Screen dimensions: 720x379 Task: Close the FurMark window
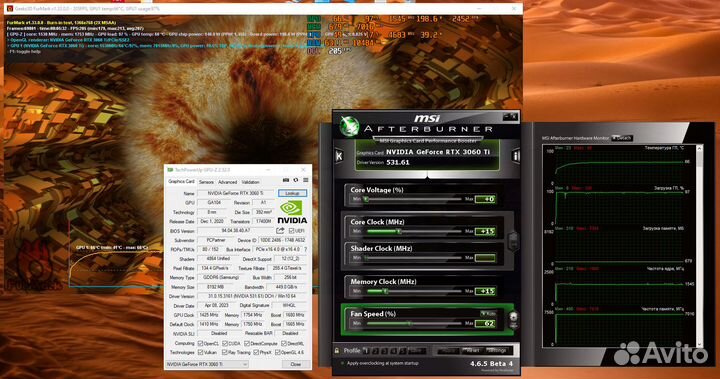(x=514, y=8)
